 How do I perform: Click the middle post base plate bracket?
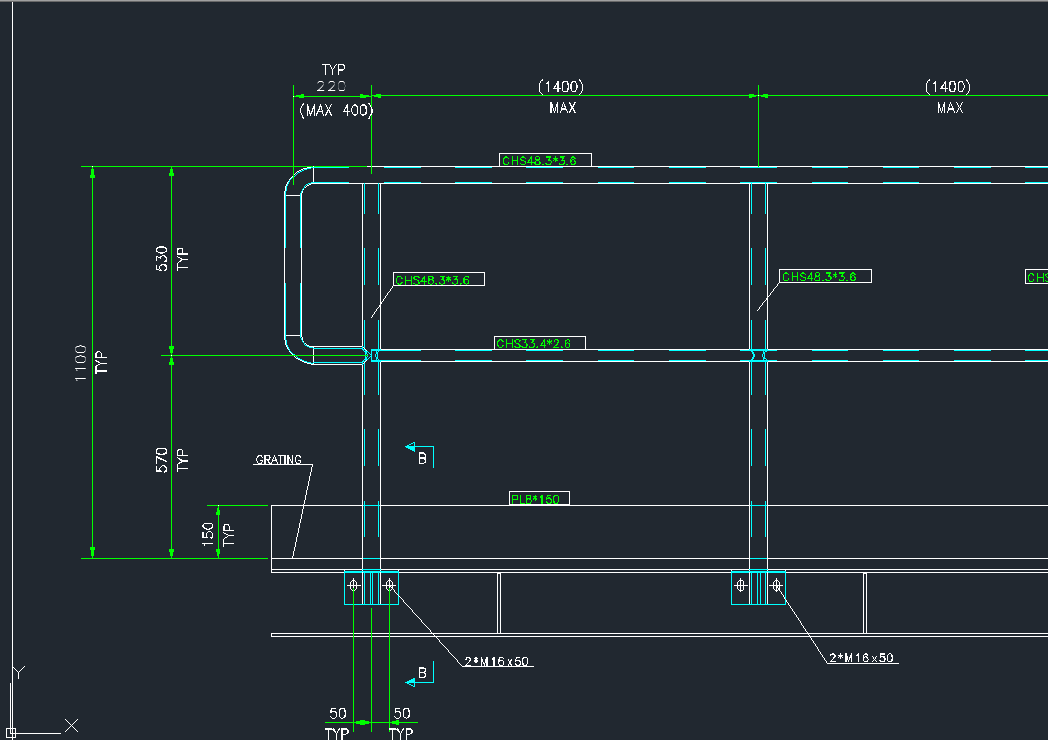click(758, 587)
